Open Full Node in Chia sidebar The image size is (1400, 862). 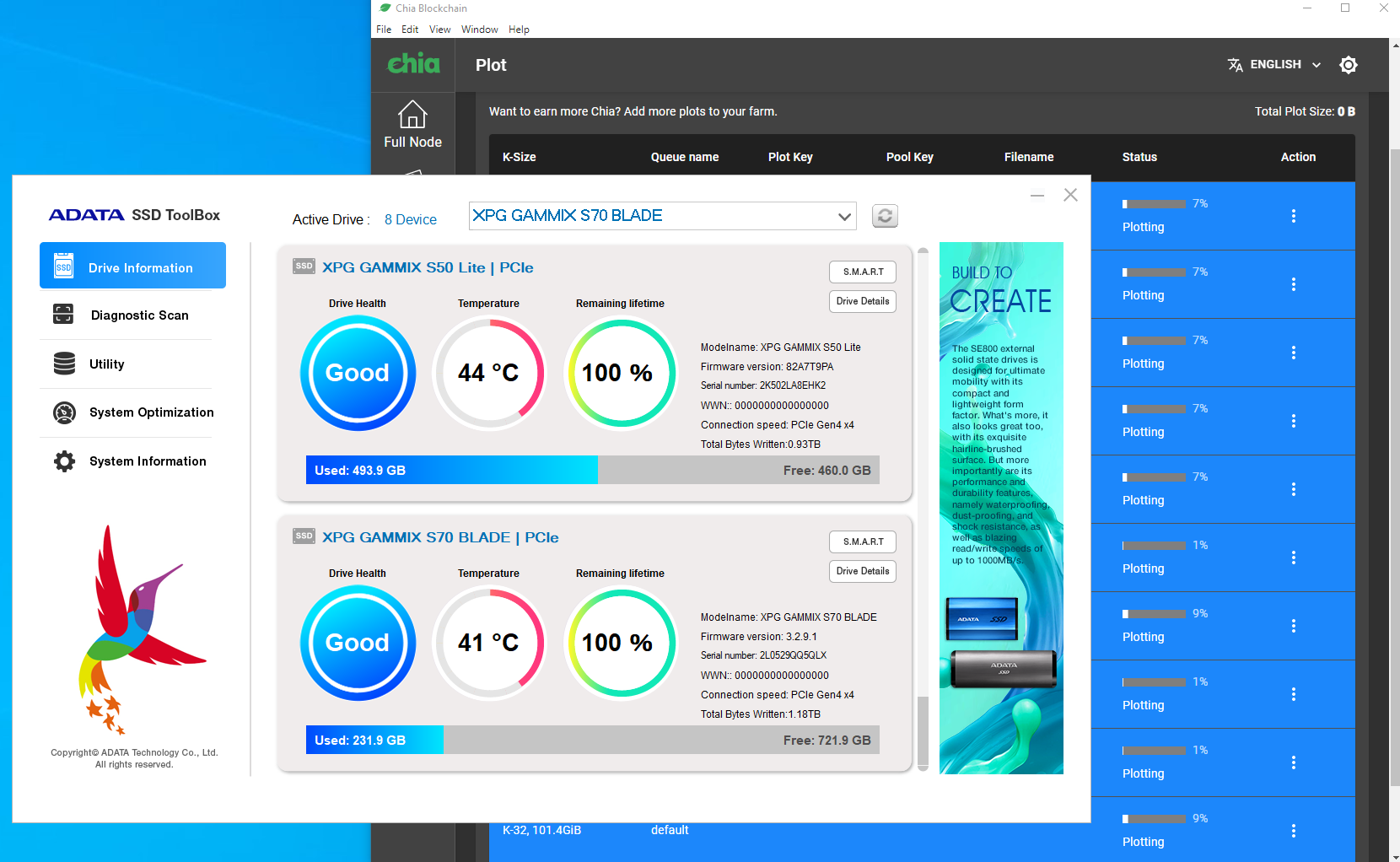412,125
